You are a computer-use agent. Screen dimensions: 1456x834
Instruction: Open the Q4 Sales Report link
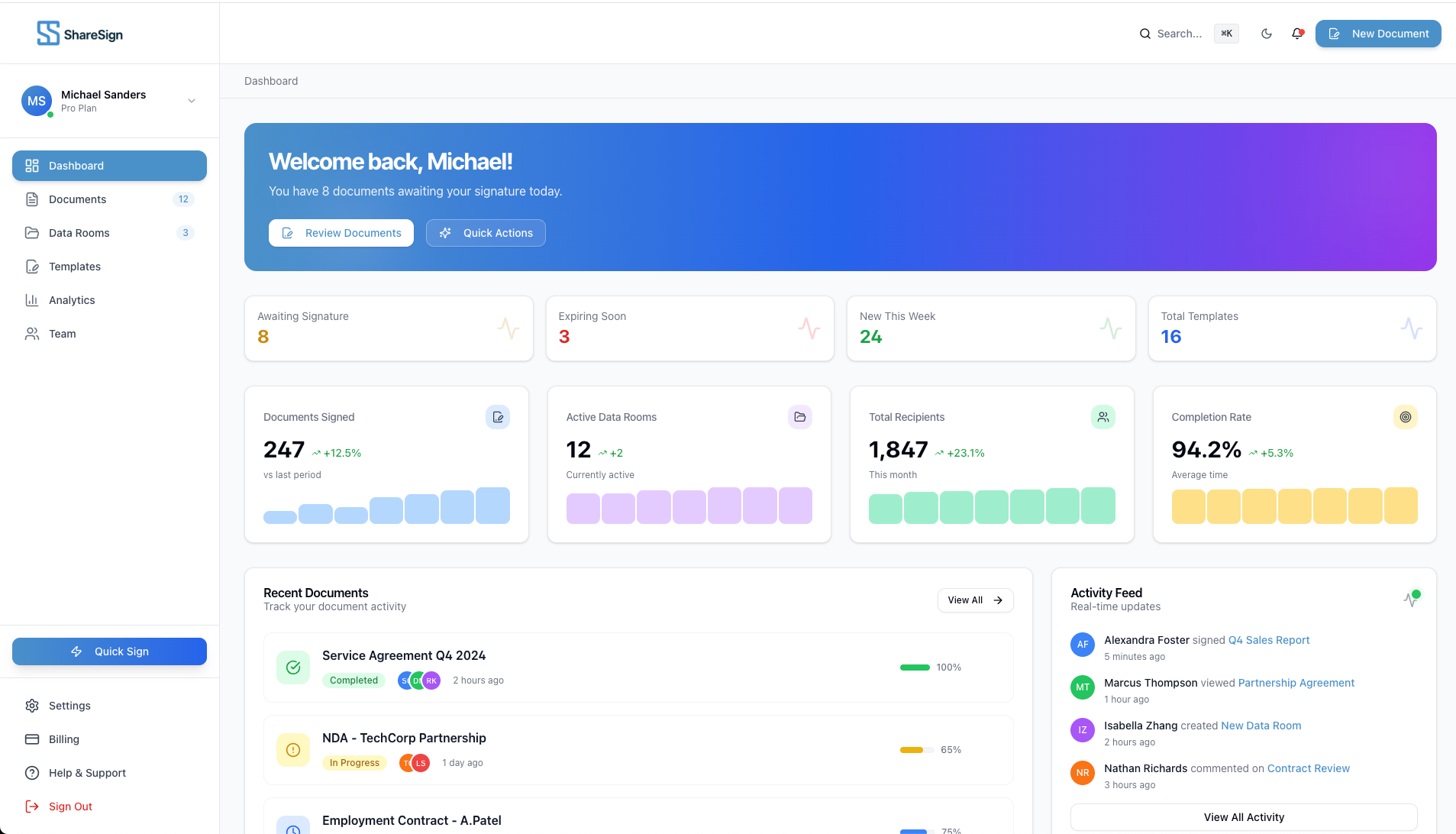pos(1267,640)
